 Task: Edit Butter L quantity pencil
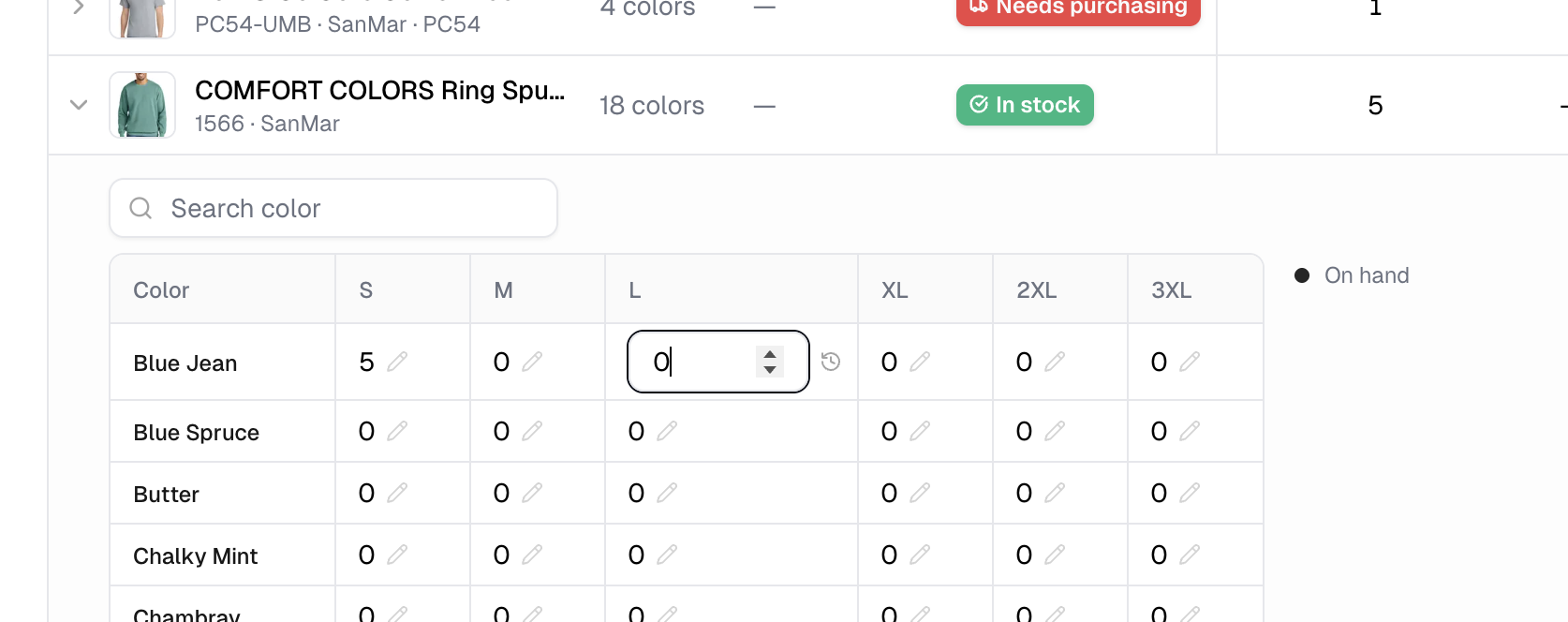tap(667, 493)
